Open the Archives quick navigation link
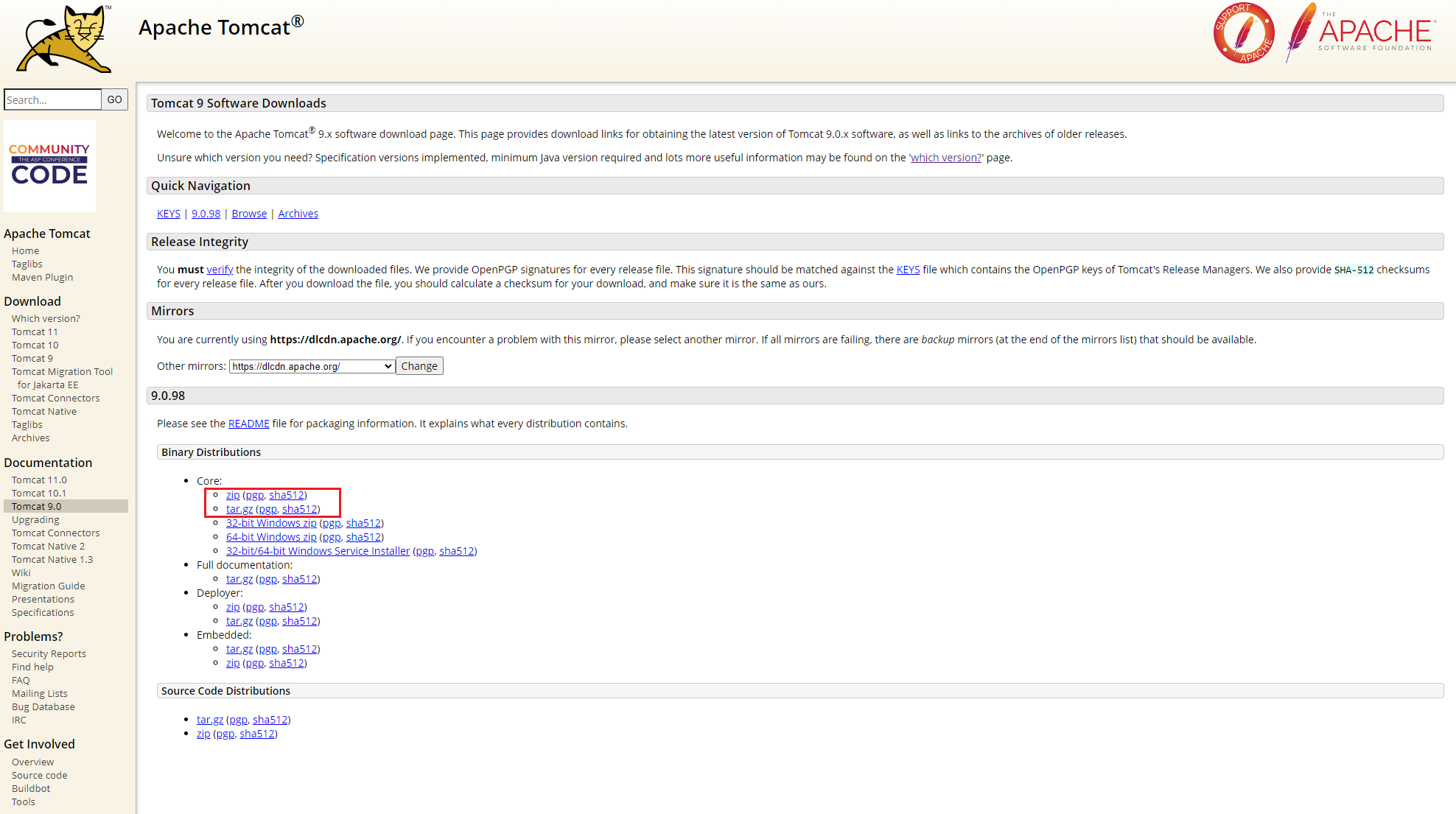Screen dimensions: 1456x814 298,214
